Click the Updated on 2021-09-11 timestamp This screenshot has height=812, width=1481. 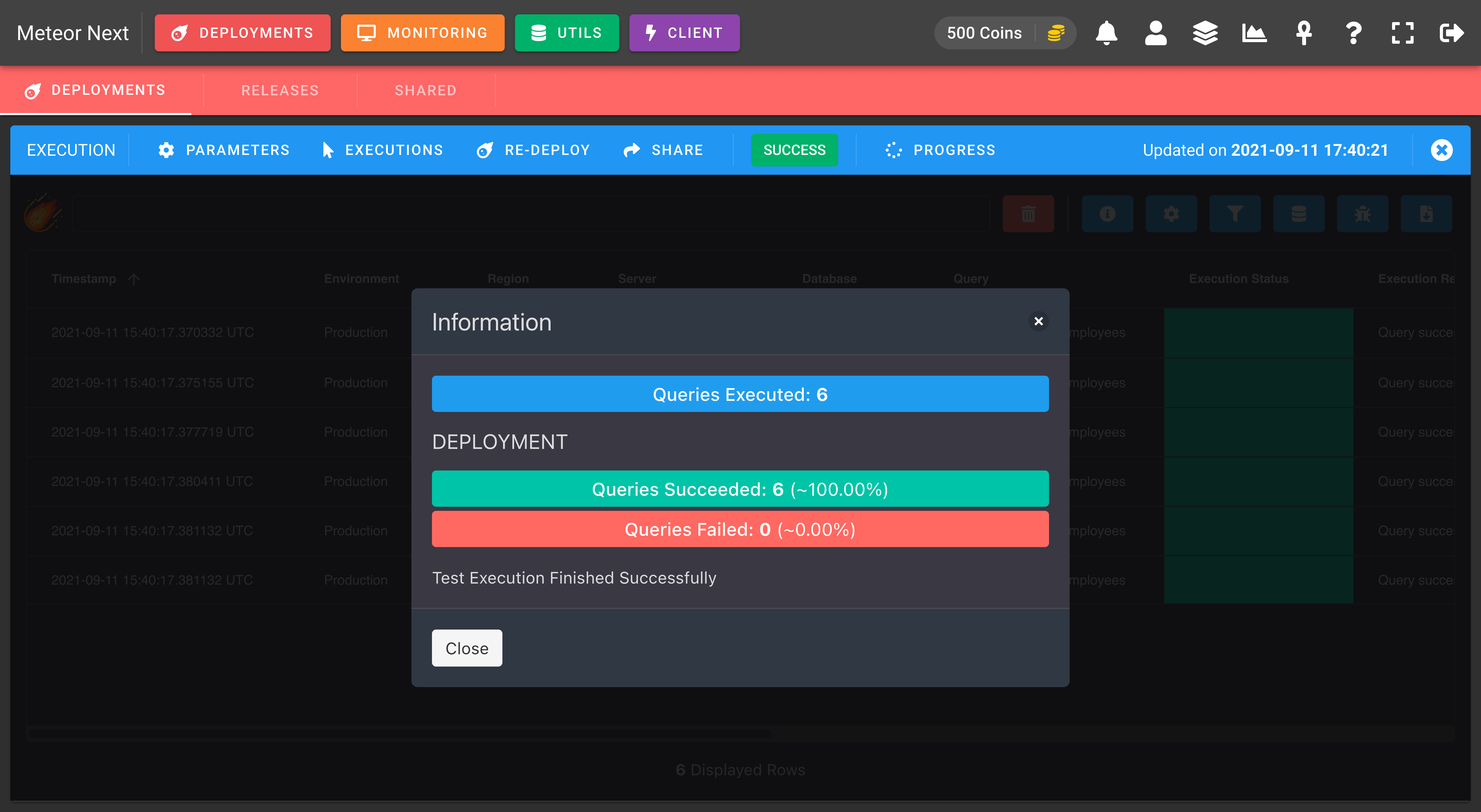coord(1265,150)
